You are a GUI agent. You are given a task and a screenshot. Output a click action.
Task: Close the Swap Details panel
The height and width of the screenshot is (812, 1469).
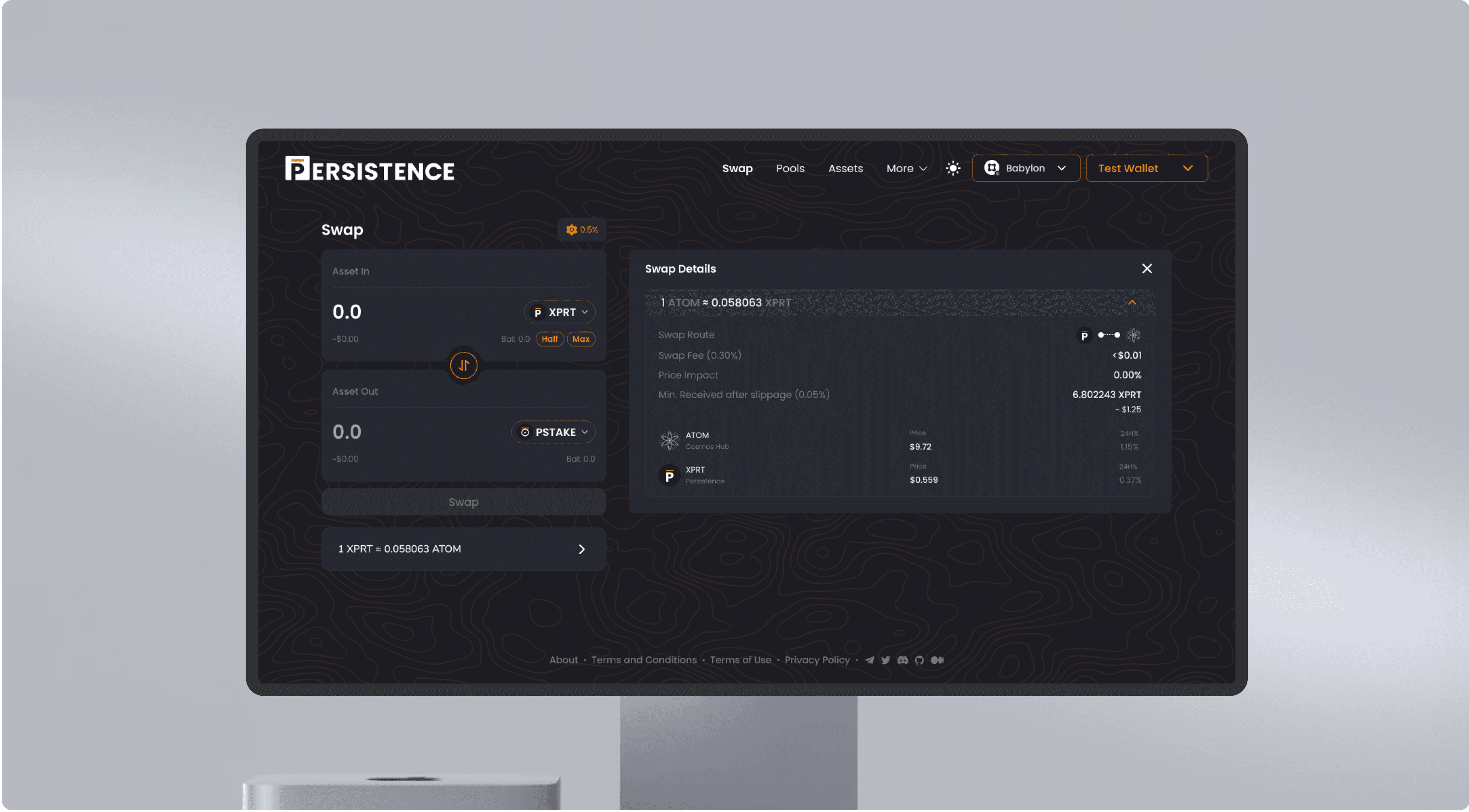1147,269
